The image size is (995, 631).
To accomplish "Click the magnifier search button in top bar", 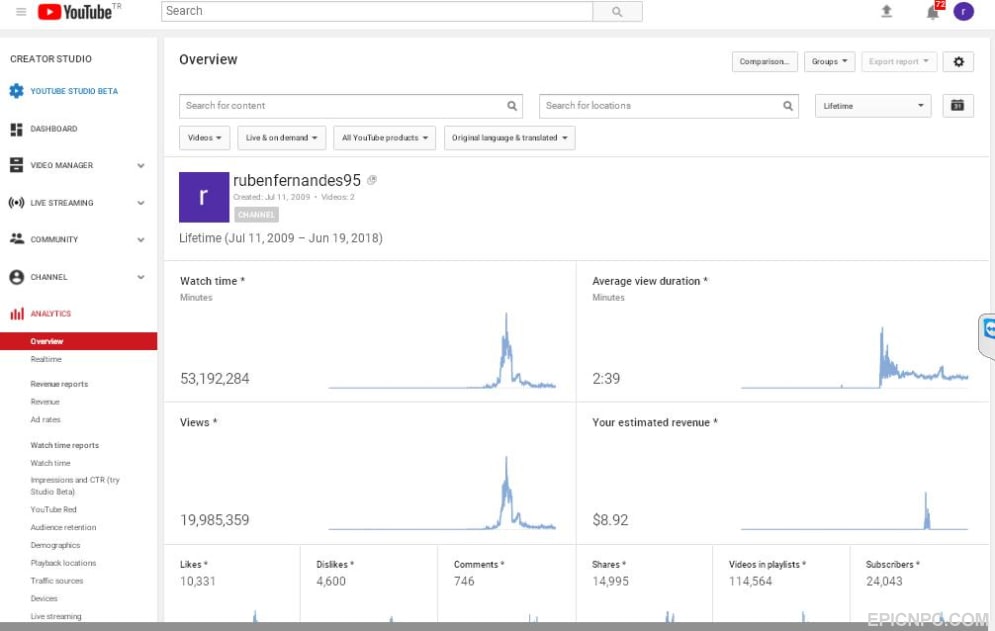I will tap(617, 11).
